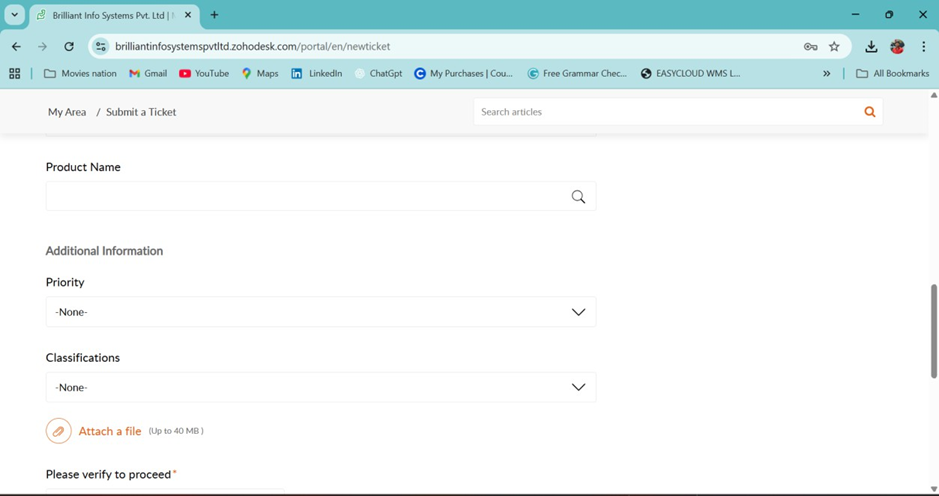939x496 pixels.
Task: Open the Google apps grid icon
Action: [x=14, y=73]
